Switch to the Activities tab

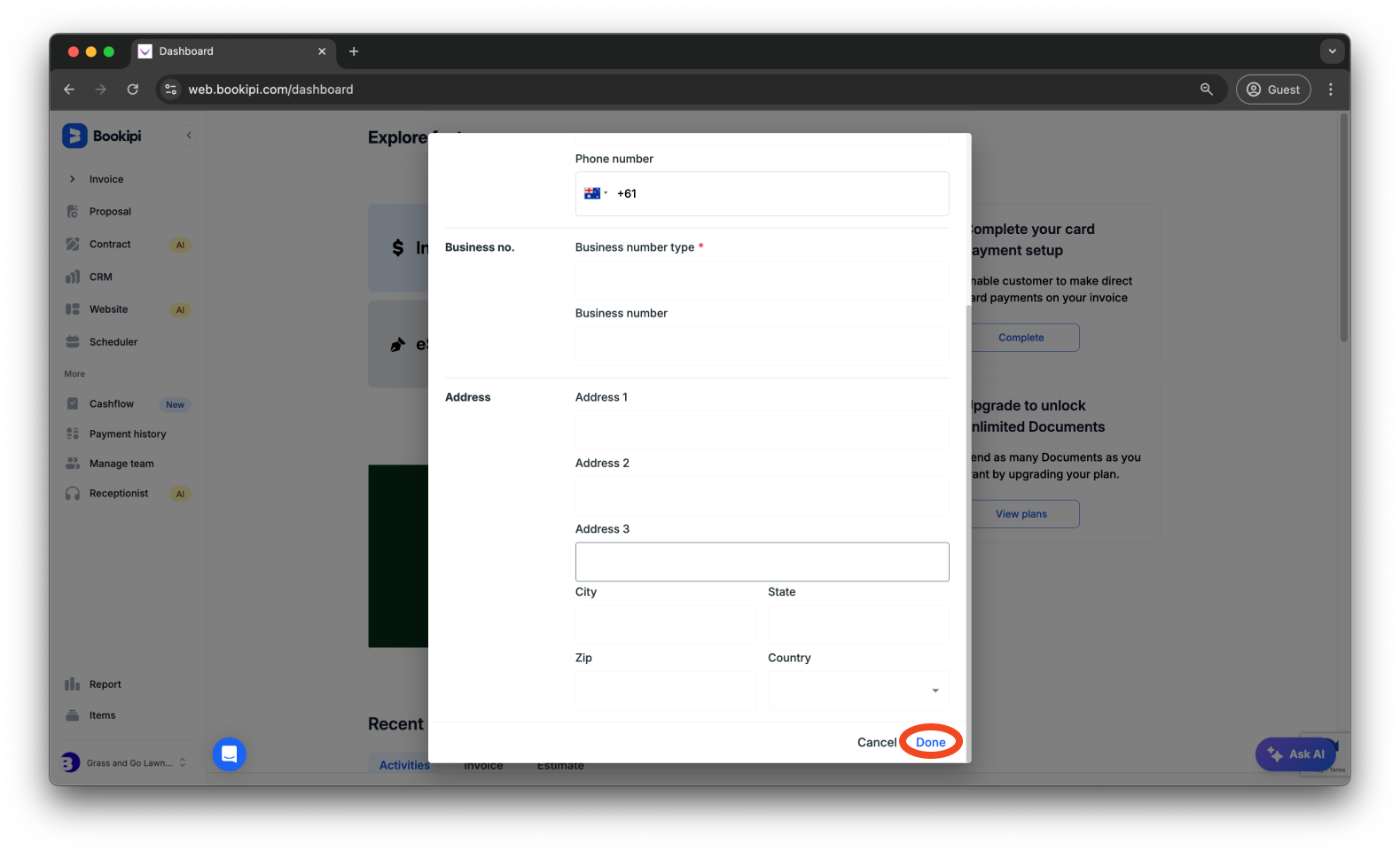(x=404, y=765)
